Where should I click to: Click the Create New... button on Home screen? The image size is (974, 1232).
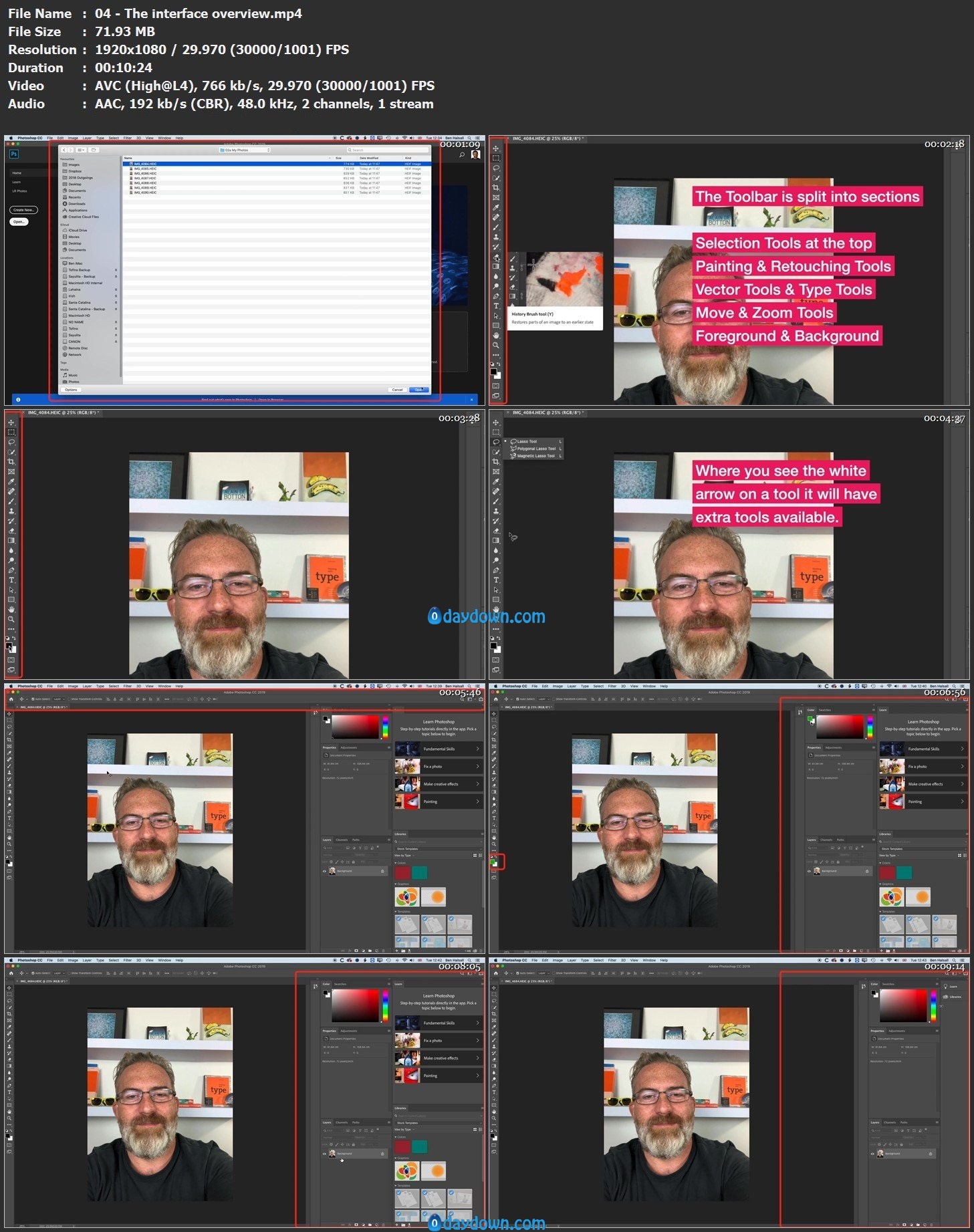(x=23, y=210)
